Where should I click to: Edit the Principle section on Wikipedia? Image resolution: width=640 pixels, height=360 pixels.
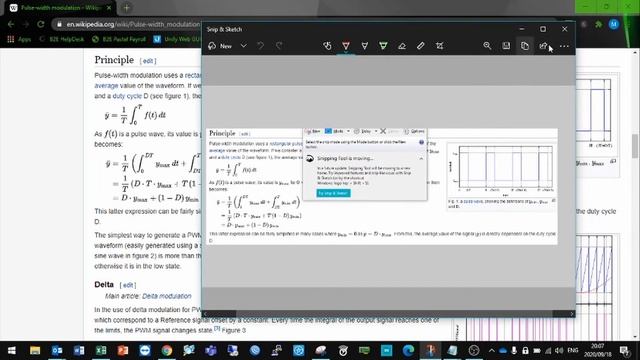(148, 61)
